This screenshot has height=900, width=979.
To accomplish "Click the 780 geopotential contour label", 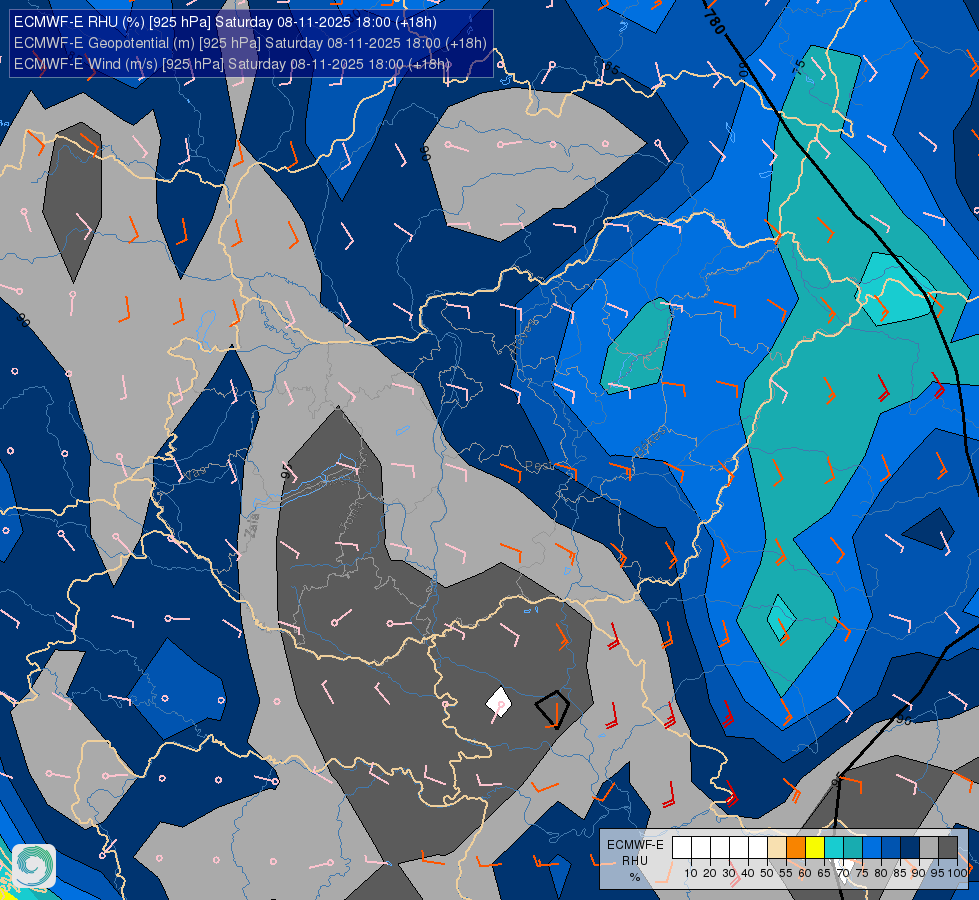I will [x=715, y=21].
